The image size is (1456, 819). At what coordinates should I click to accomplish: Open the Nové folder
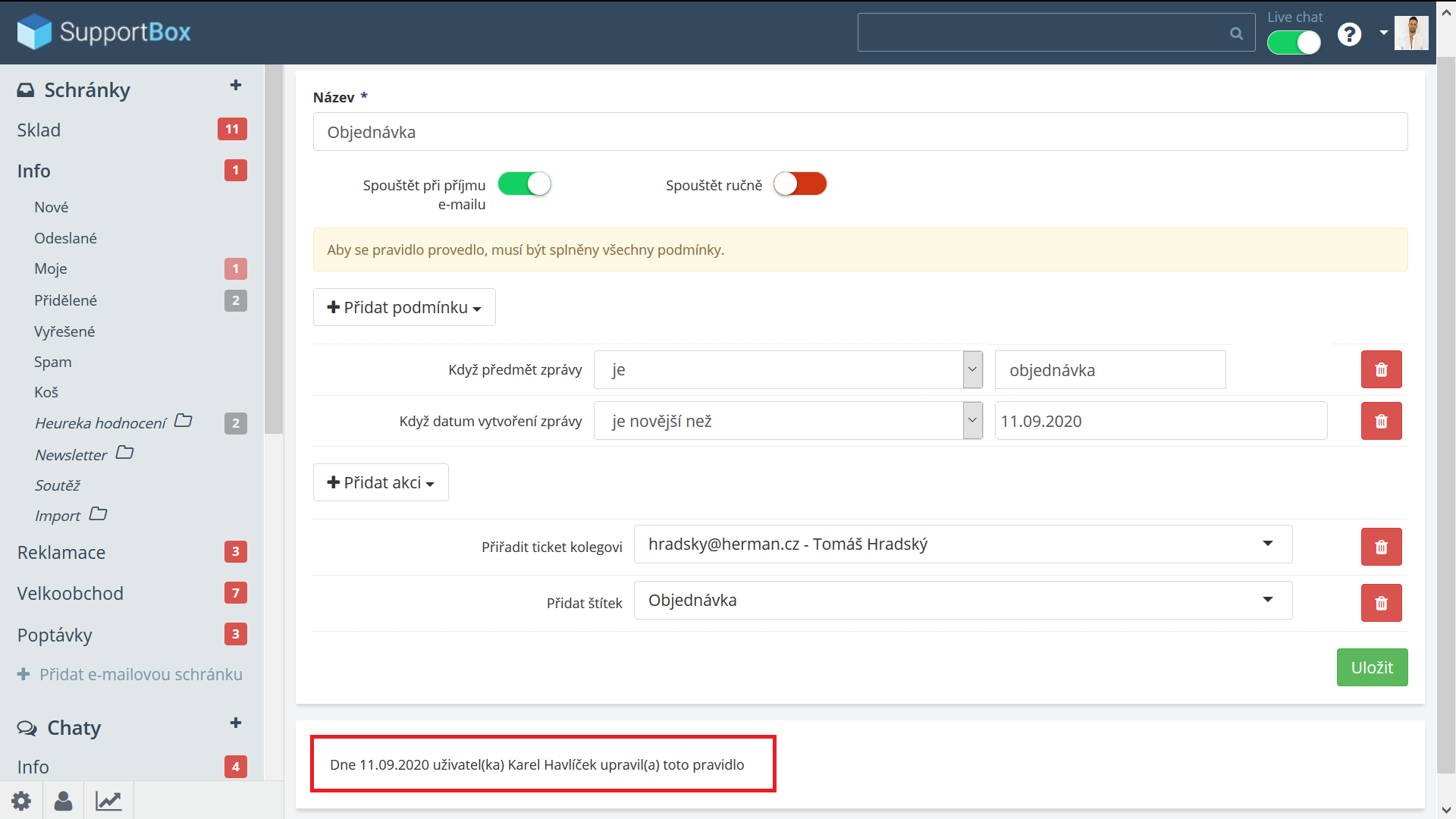(x=51, y=207)
